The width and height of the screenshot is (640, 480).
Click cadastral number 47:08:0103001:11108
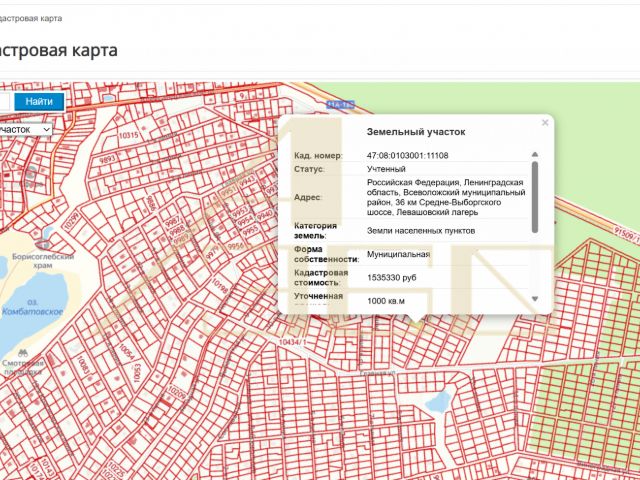click(407, 156)
